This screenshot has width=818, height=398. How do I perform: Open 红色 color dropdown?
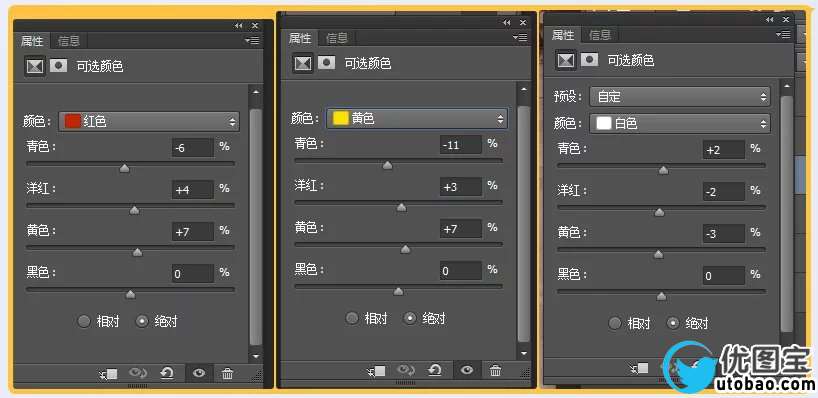149,122
